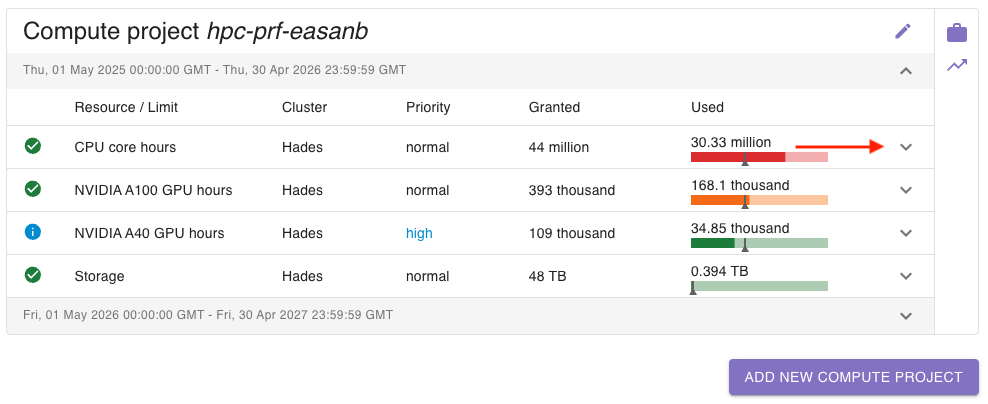
Task: Open the briefcase icon in the sidebar
Action: point(957,33)
